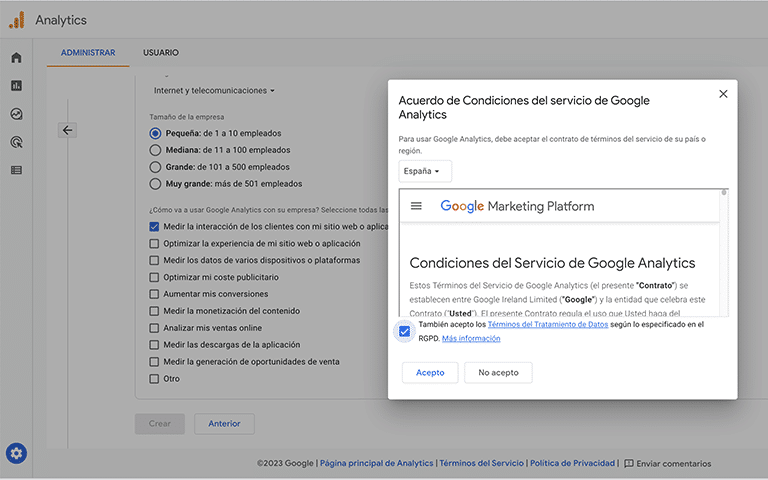Open Términos del Tratamiento de Datos link
The height and width of the screenshot is (480, 768).
[x=548, y=324]
